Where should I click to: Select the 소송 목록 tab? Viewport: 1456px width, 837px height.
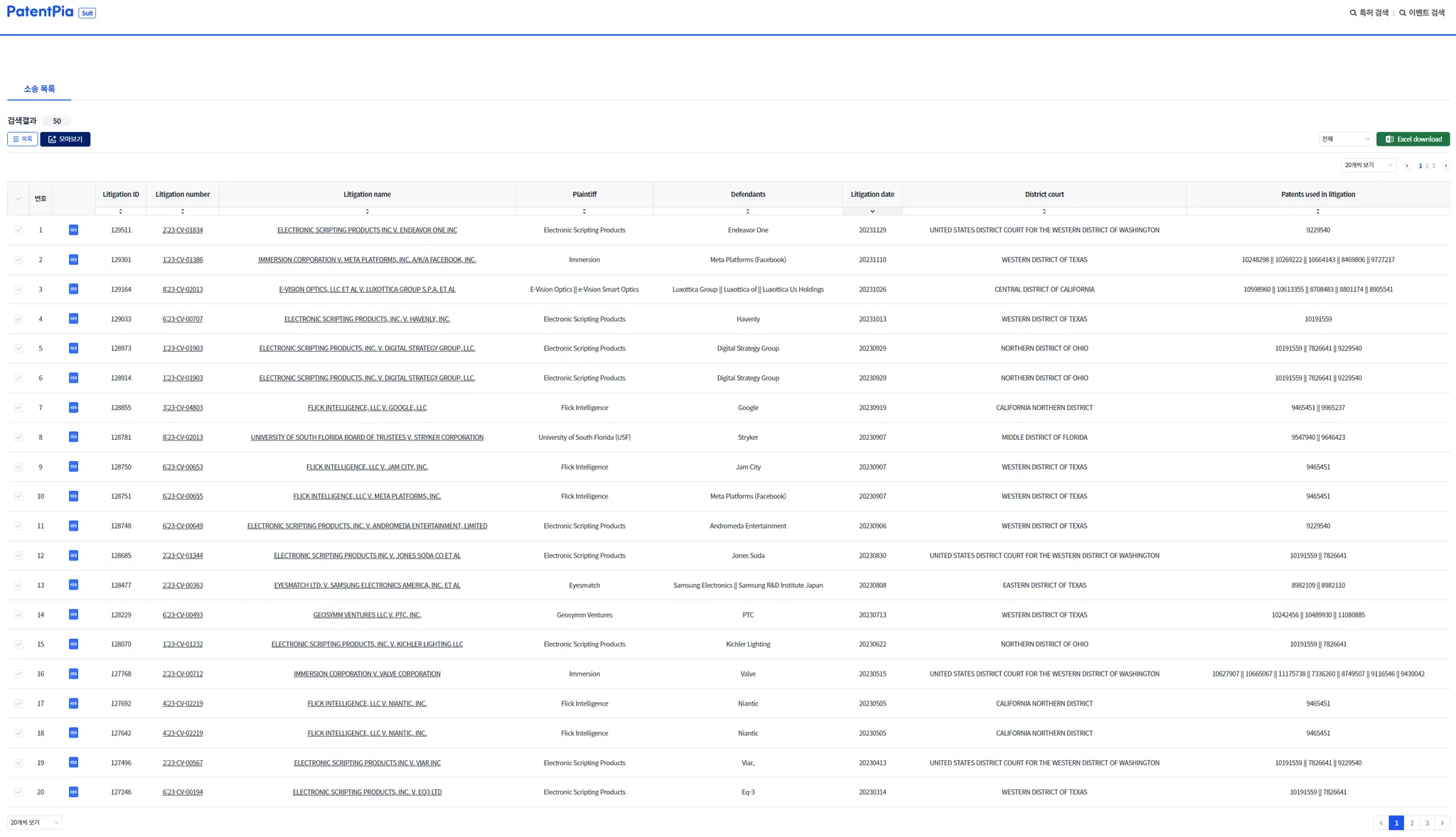(x=39, y=89)
